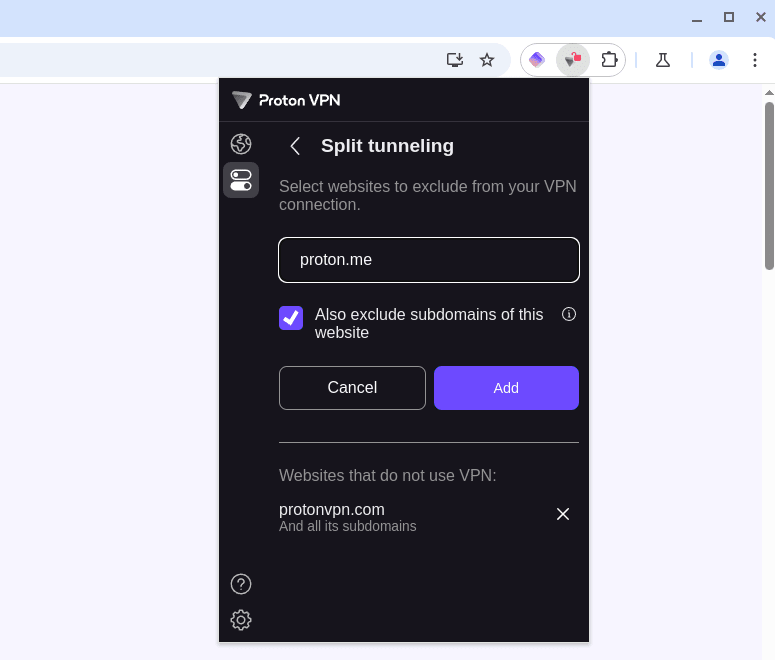Screen dimensions: 775x660
Task: Click the subdomains info icon
Action: [x=569, y=314]
